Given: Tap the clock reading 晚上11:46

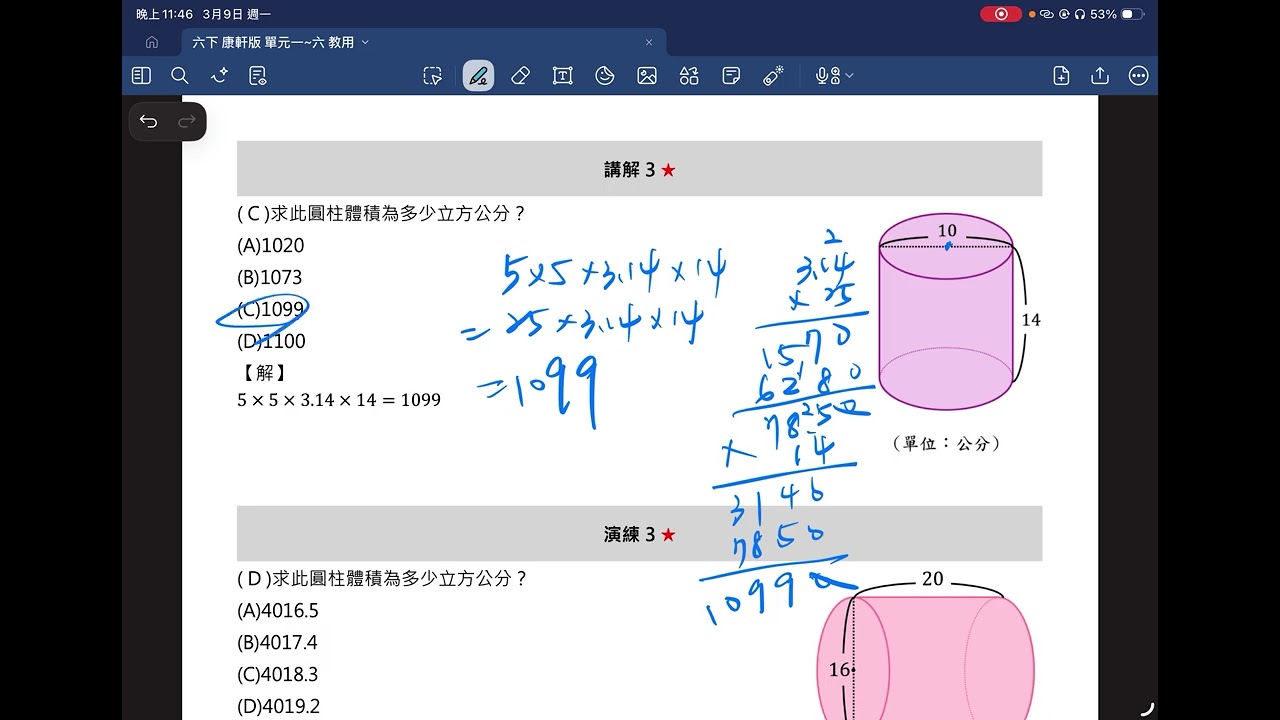Looking at the screenshot, I should 164,14.
